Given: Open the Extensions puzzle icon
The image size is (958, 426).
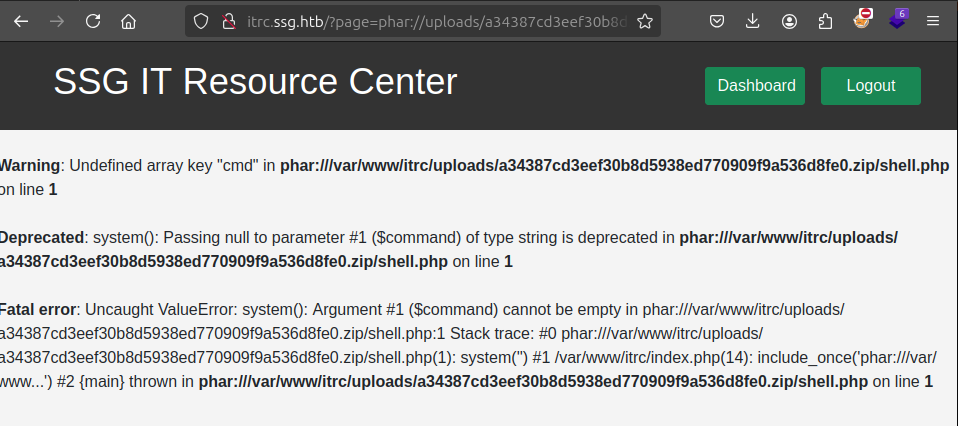Looking at the screenshot, I should [825, 21].
